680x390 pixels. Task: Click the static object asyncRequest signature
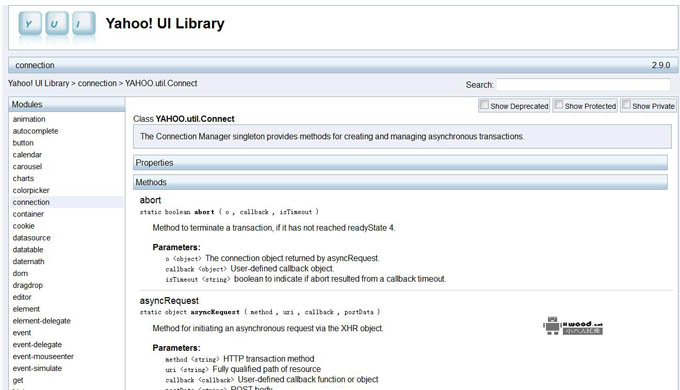(x=260, y=312)
